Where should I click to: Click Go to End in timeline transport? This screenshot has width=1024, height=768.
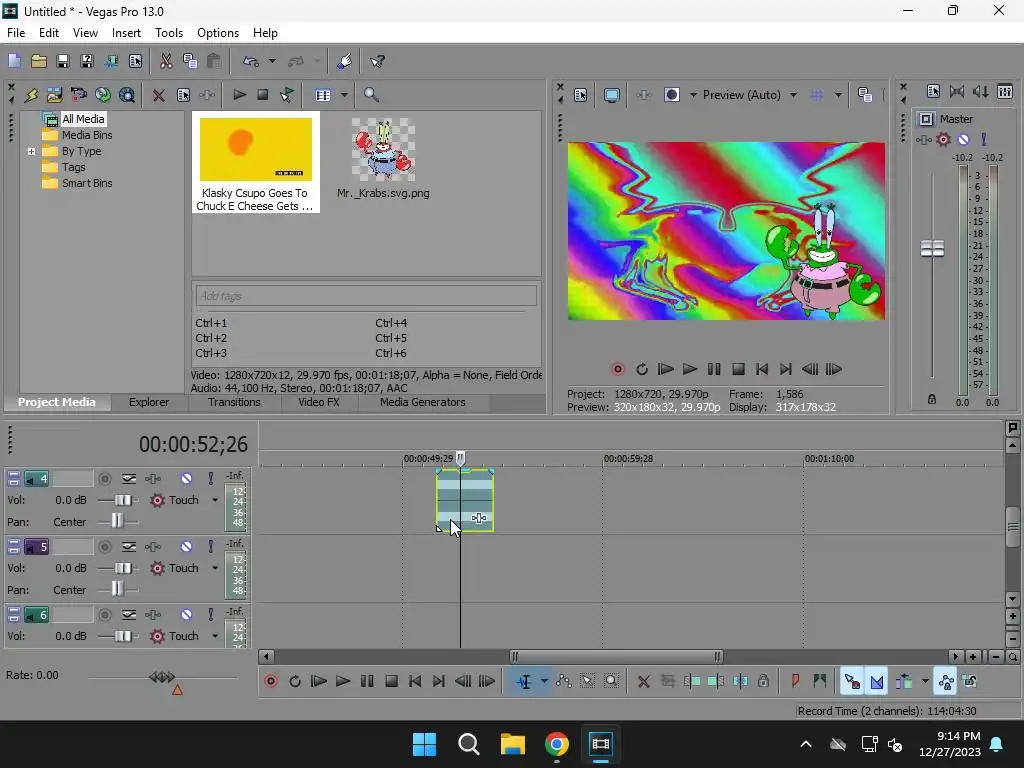[x=439, y=681]
